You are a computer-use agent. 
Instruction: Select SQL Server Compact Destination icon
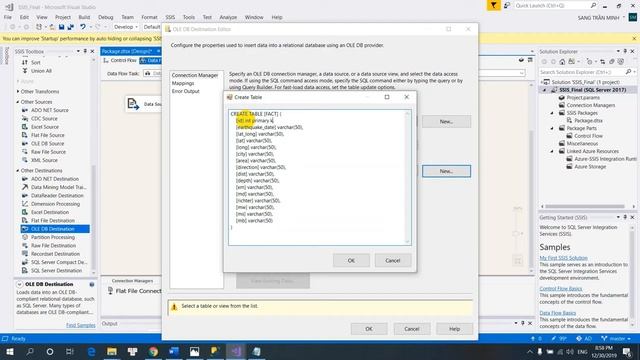pos(25,262)
